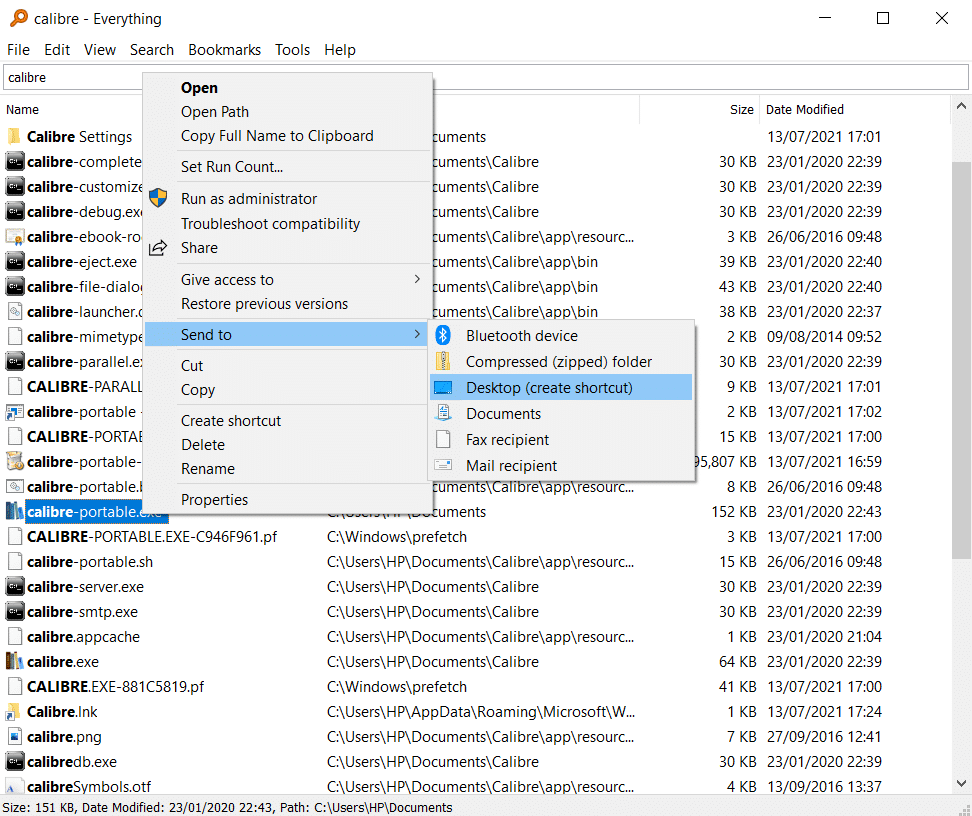972x816 pixels.
Task: Open the Tools menu
Action: coord(293,50)
